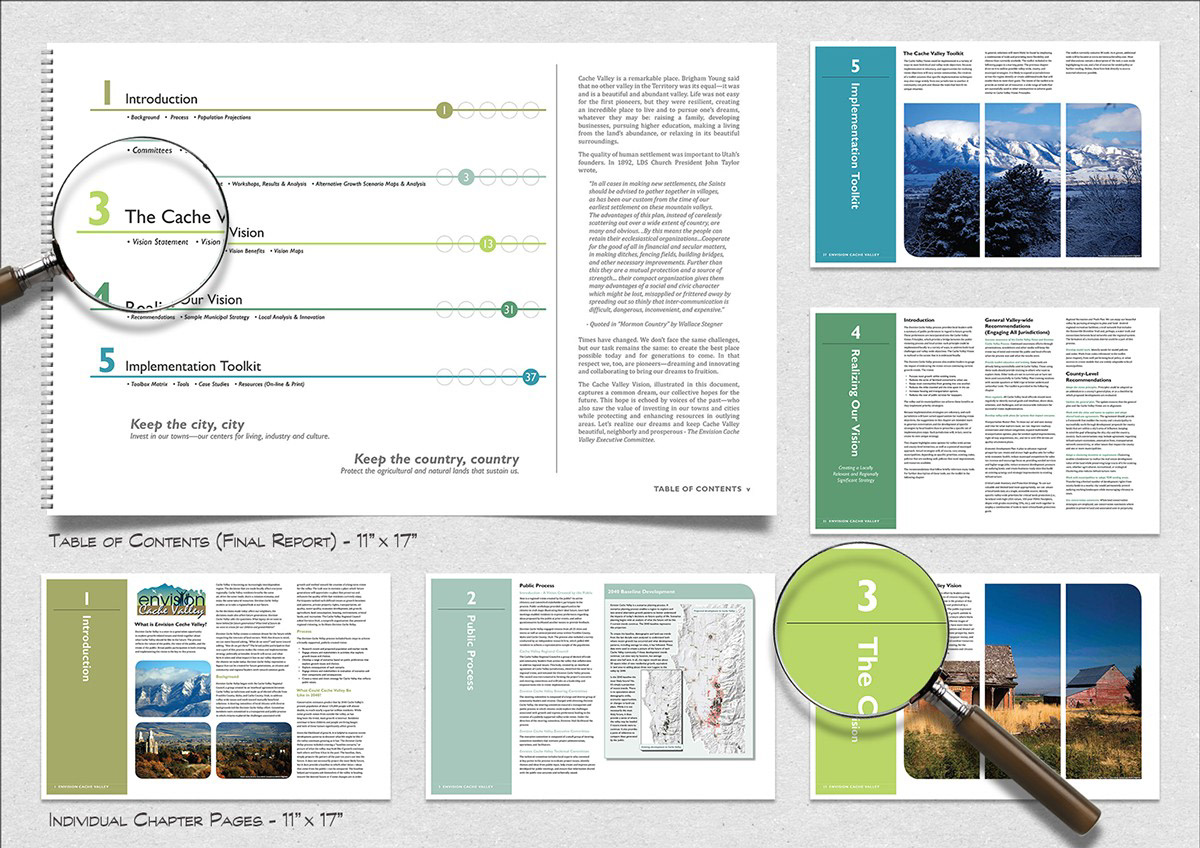Click the teal Public Process chapter sidebar
Viewport: 1200px width, 848px height.
pyautogui.click(x=470, y=686)
